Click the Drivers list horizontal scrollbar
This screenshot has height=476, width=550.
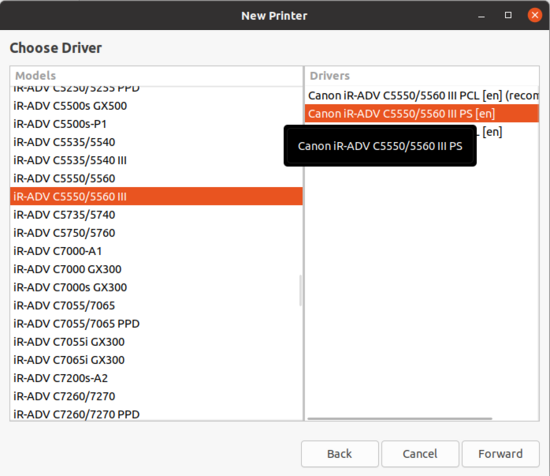(x=400, y=418)
